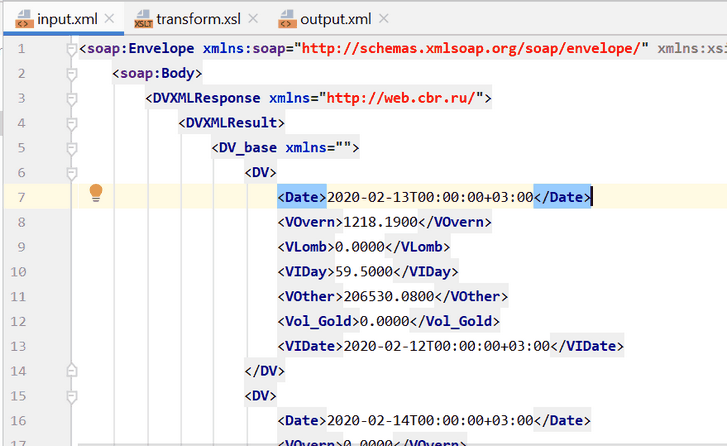Click the XSLT file icon on transform.xsl tab
Screen dimensions: 727x446
point(143,18)
